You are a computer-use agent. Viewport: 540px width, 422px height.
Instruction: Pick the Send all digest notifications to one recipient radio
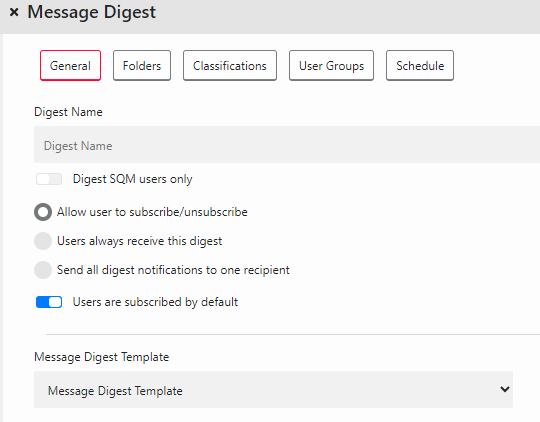(x=43, y=270)
